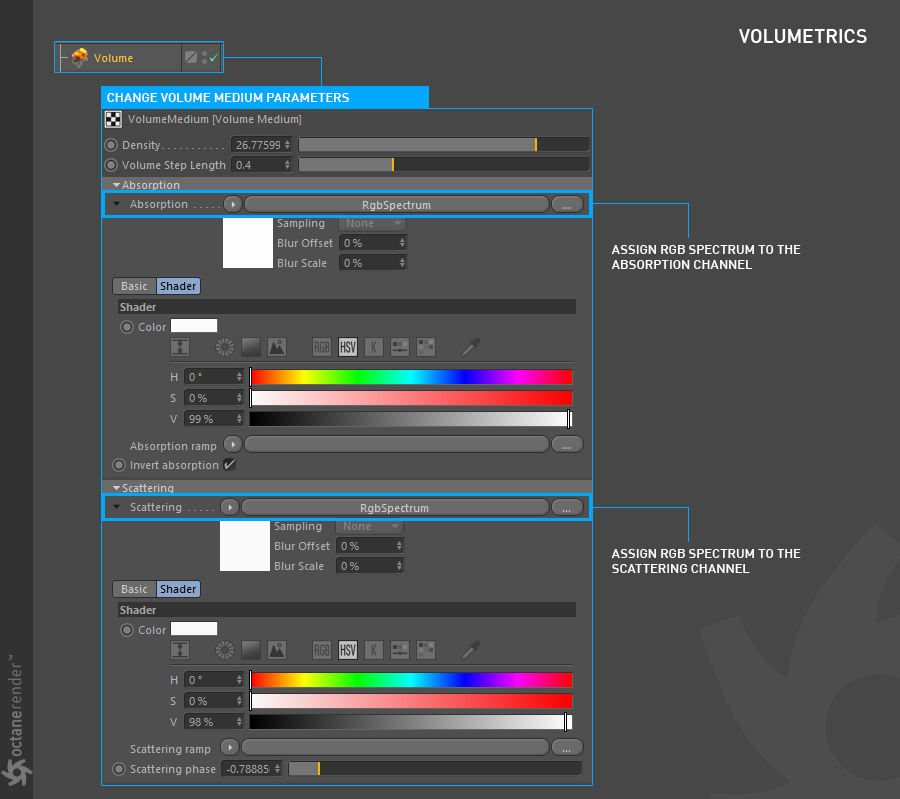Click the Volume object cloud icon

pos(80,57)
